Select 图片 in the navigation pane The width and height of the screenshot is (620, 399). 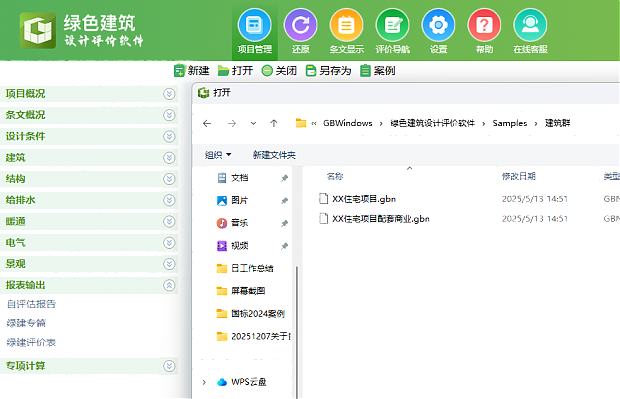click(240, 200)
